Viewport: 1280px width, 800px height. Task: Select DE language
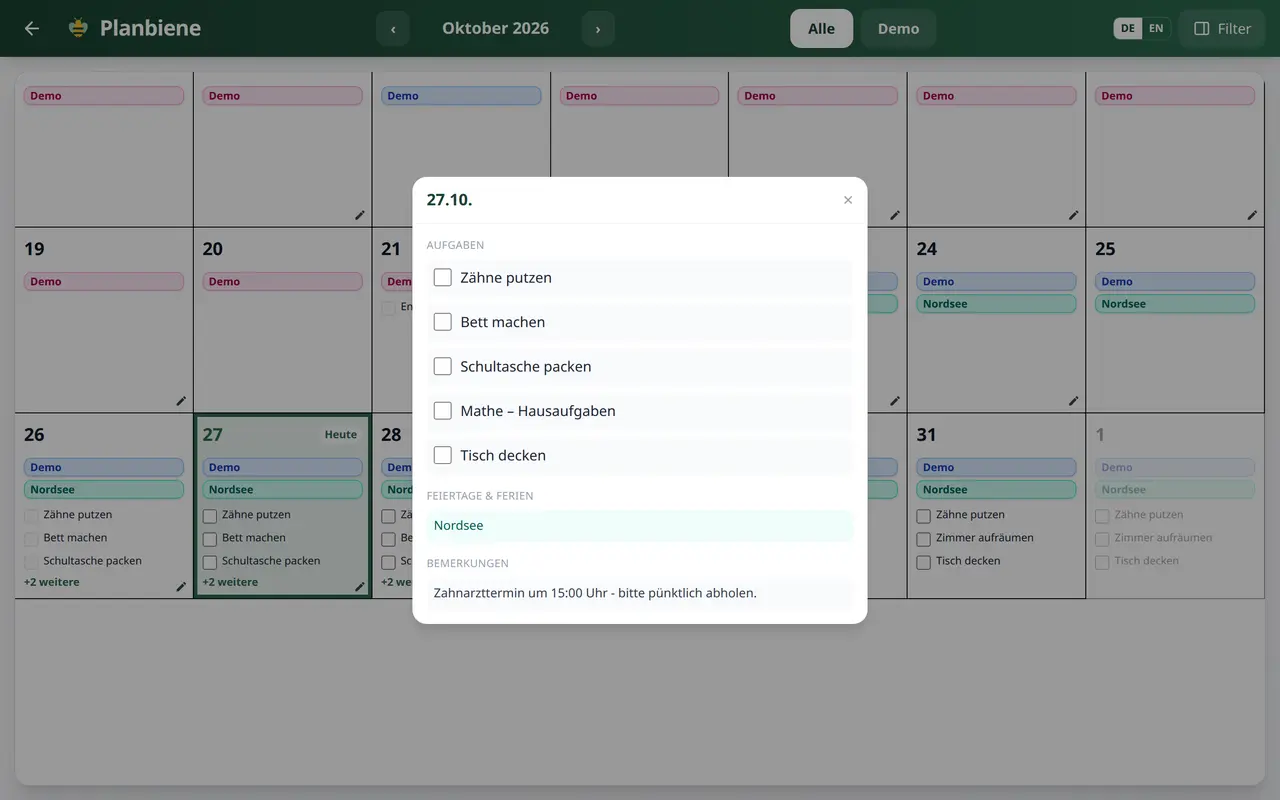(x=1128, y=28)
